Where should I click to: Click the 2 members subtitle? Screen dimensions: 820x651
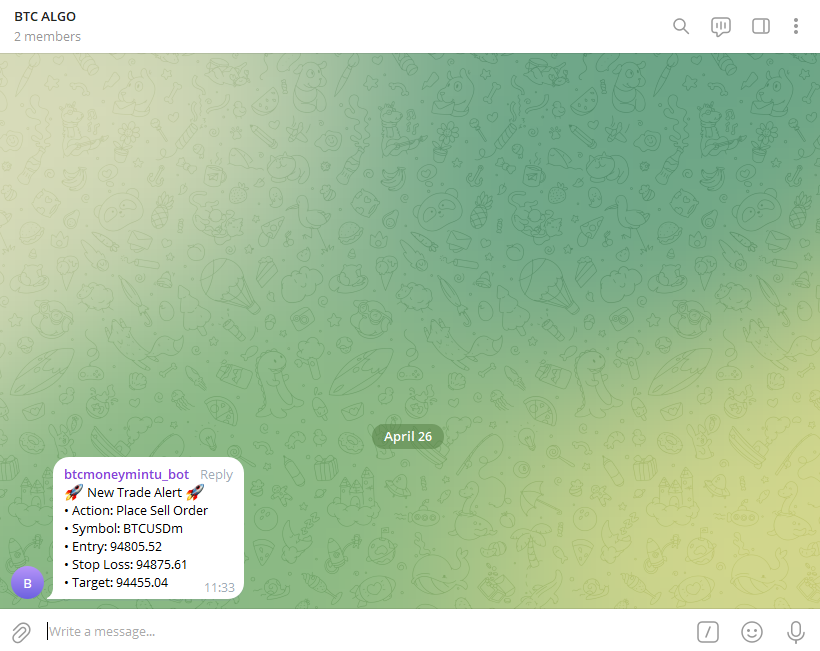[47, 37]
